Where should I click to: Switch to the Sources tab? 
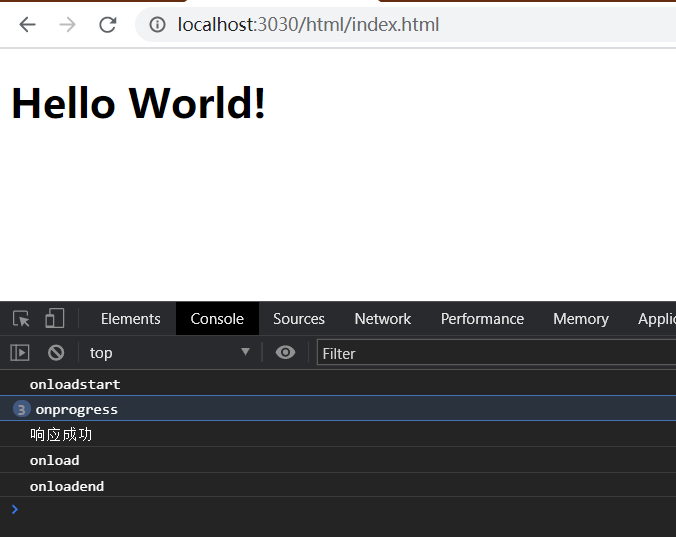click(299, 319)
